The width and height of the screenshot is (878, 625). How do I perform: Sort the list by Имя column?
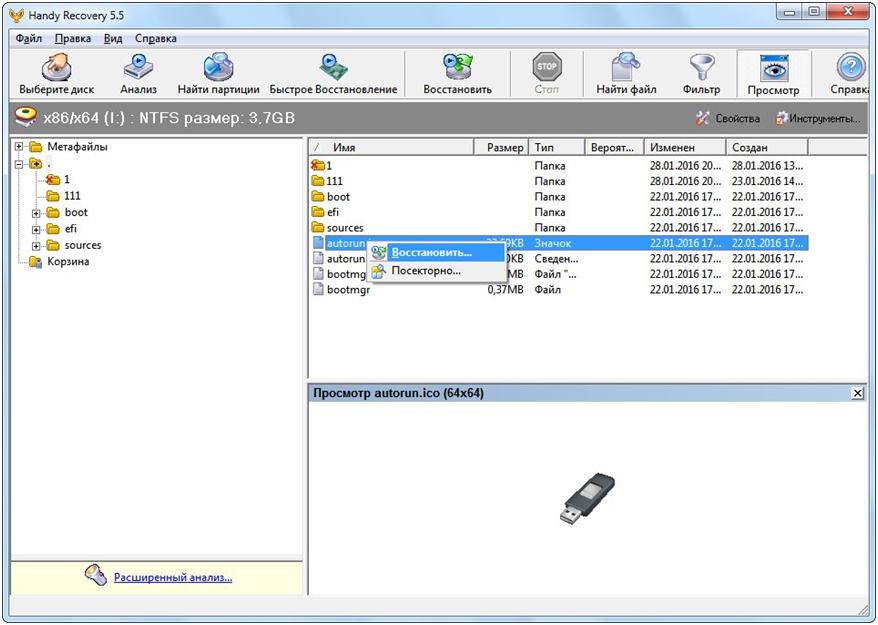[x=391, y=147]
